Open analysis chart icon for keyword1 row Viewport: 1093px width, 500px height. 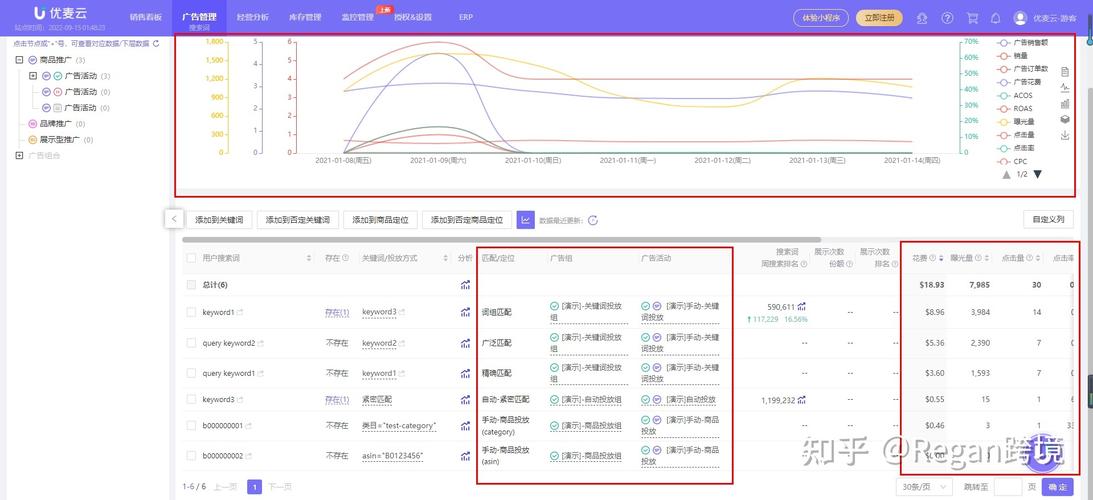click(465, 312)
